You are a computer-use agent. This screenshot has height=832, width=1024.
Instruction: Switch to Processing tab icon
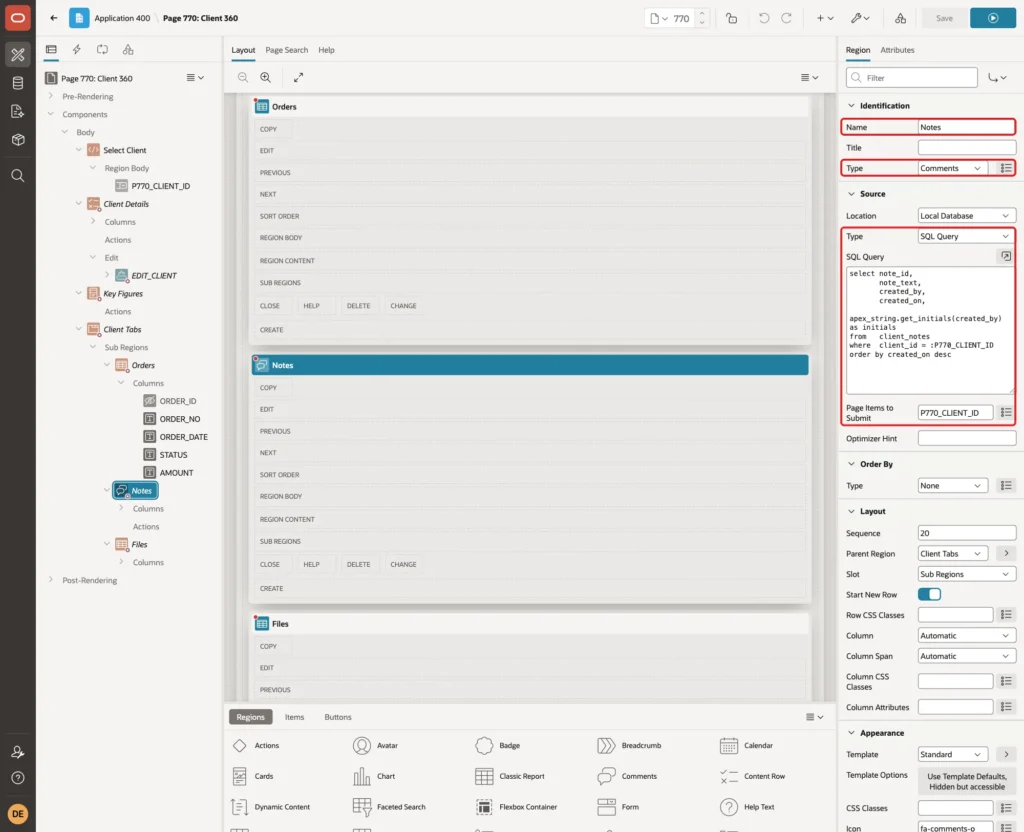click(103, 50)
